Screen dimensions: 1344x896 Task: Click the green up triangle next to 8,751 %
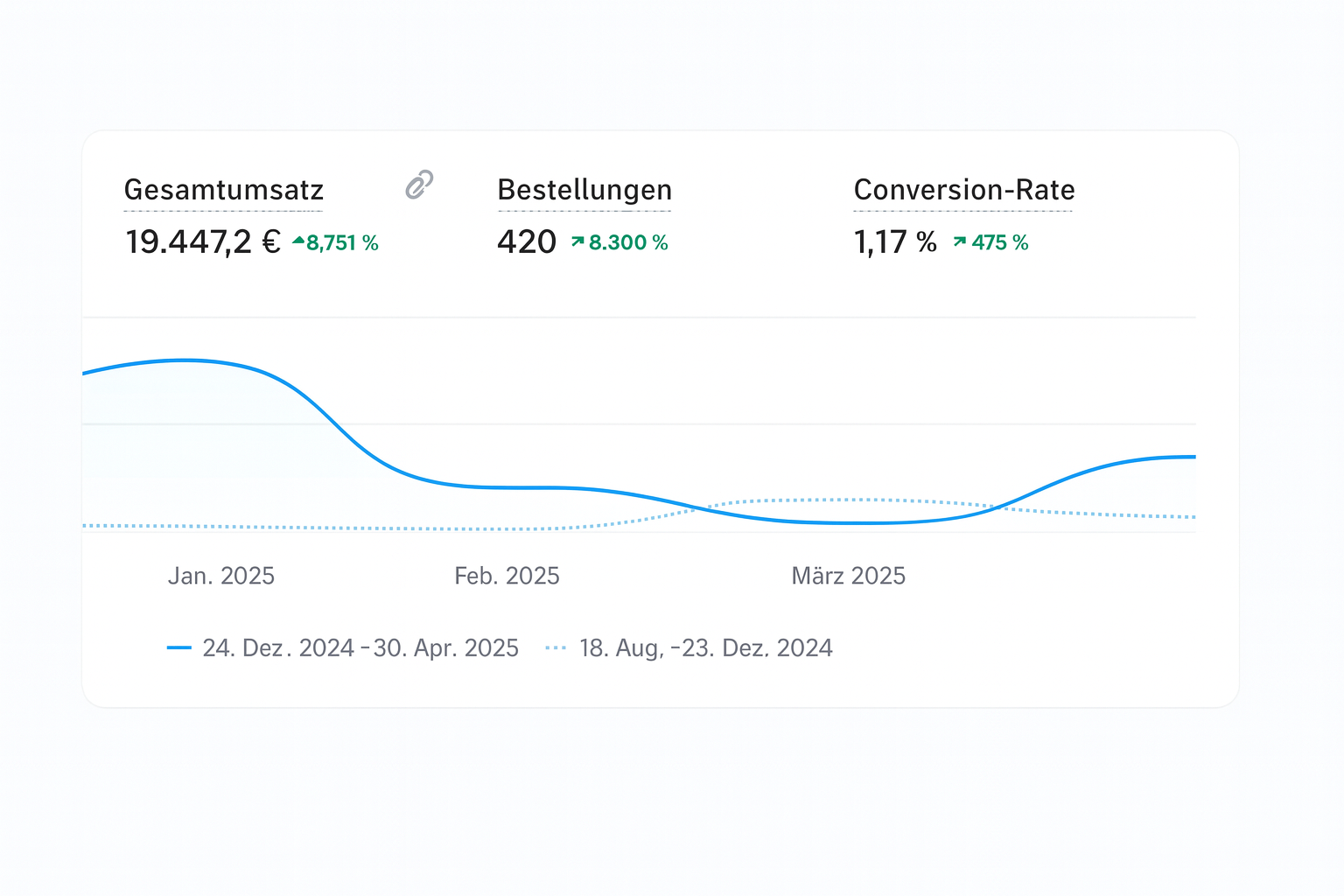coord(298,240)
